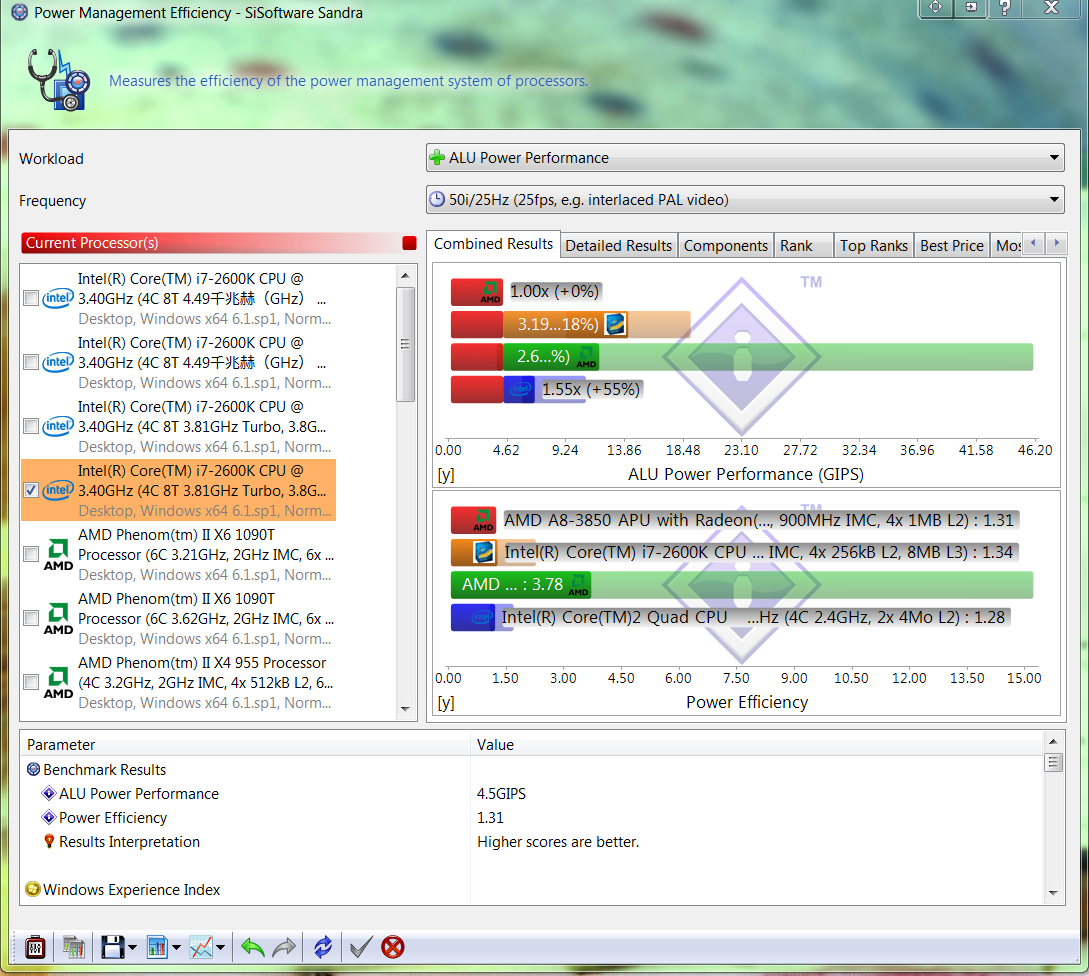The width and height of the screenshot is (1089, 976).
Task: Check second i7-2600K 4.49GHz processor checkbox
Action: coord(31,362)
